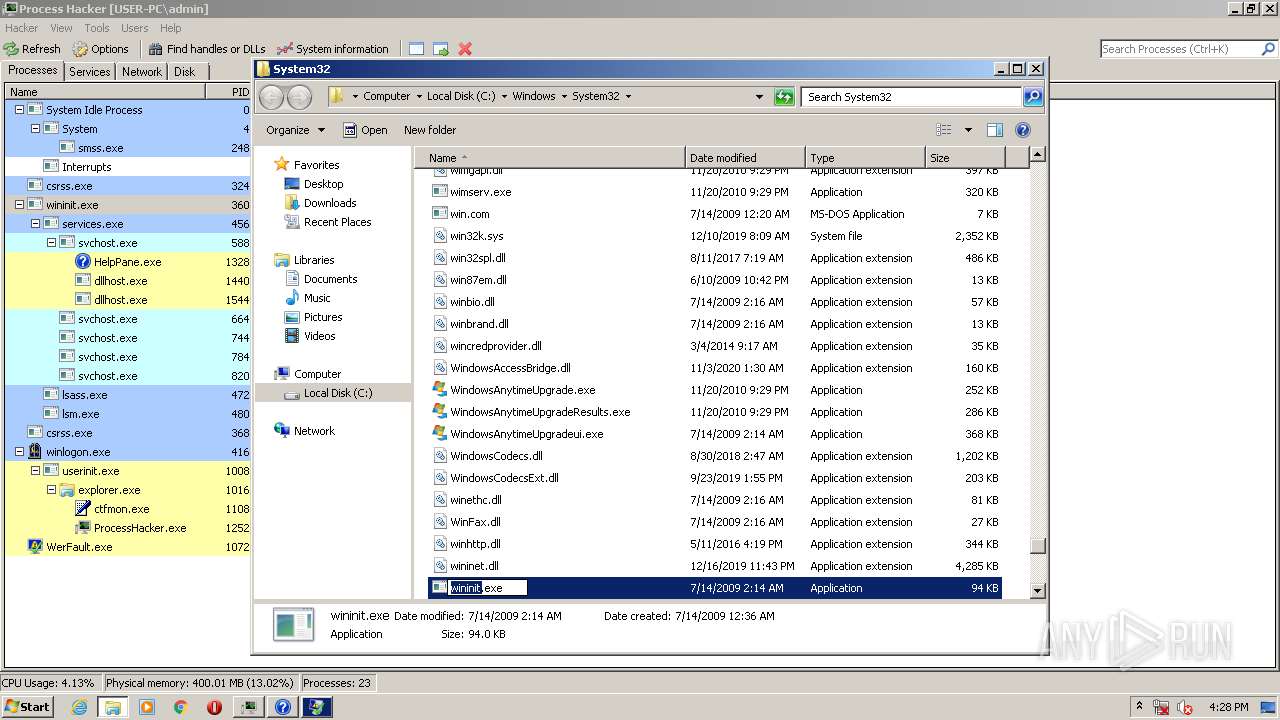This screenshot has height=720, width=1280.
Task: Collapse the winlogon.exe tree node
Action: pyautogui.click(x=19, y=452)
